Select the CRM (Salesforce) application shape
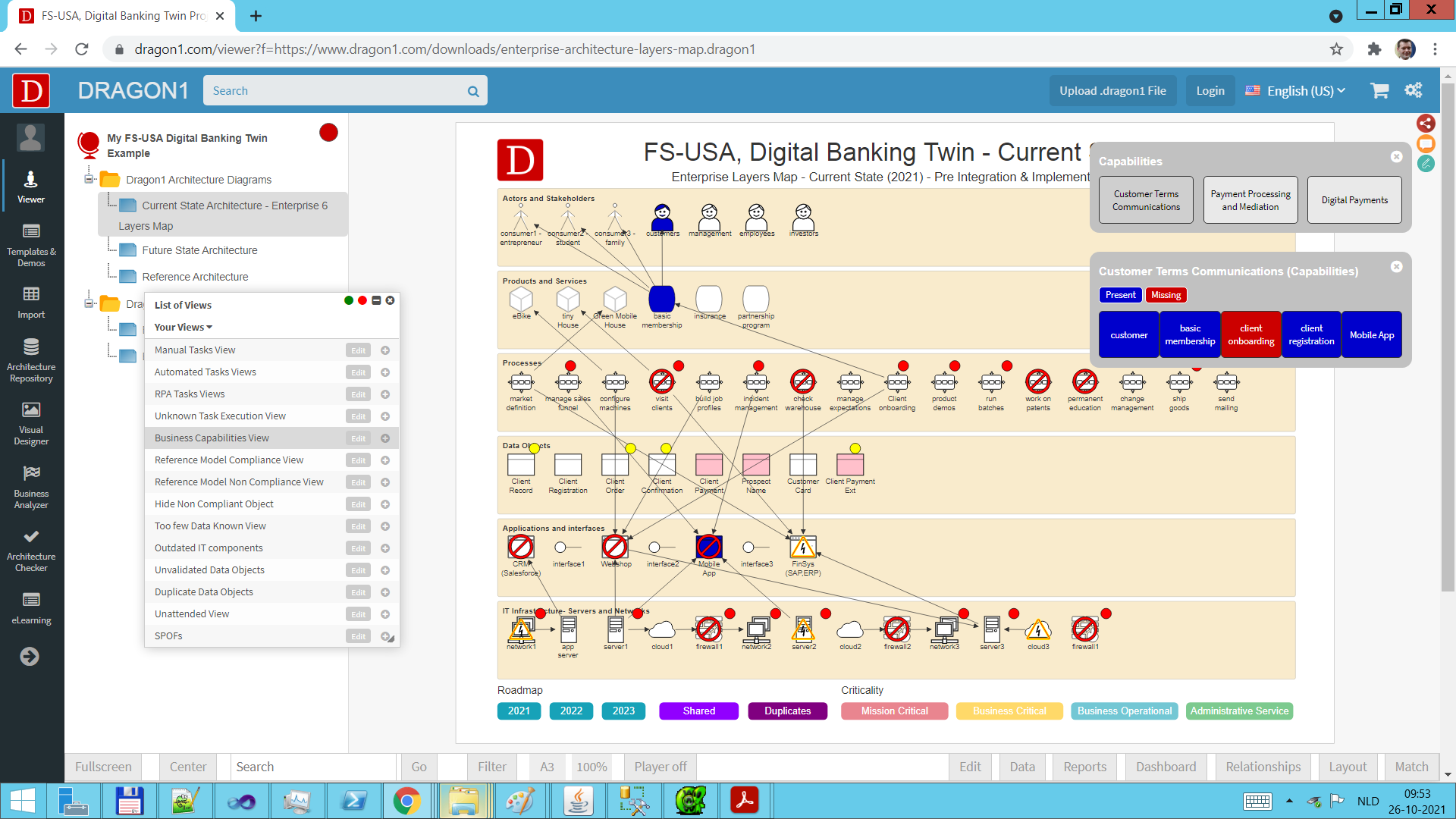The image size is (1456, 819). (521, 547)
